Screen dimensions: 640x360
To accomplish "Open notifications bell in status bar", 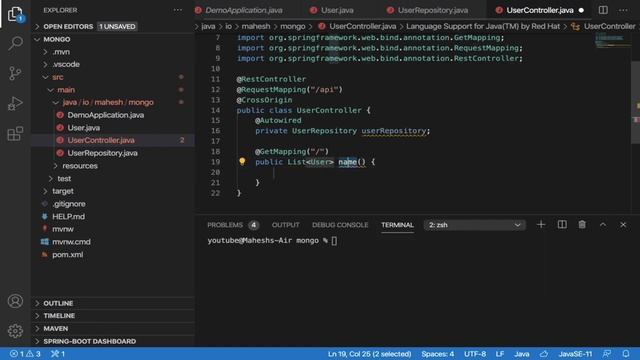I will (x=626, y=354).
